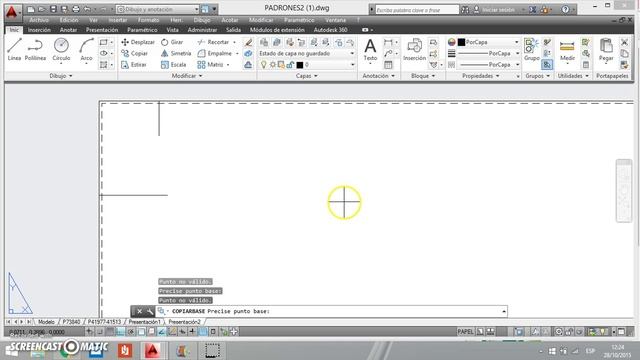Click the Copiar tool in Modificar
This screenshot has width=640, height=360.
tap(134, 53)
